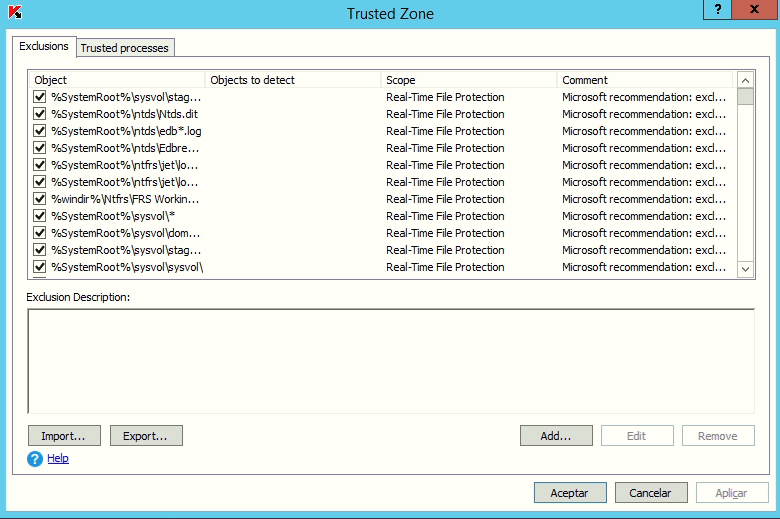Select the %SystemRoot%\ntds\Ntds.dit row text
This screenshot has height=519, width=780.
tap(124, 114)
